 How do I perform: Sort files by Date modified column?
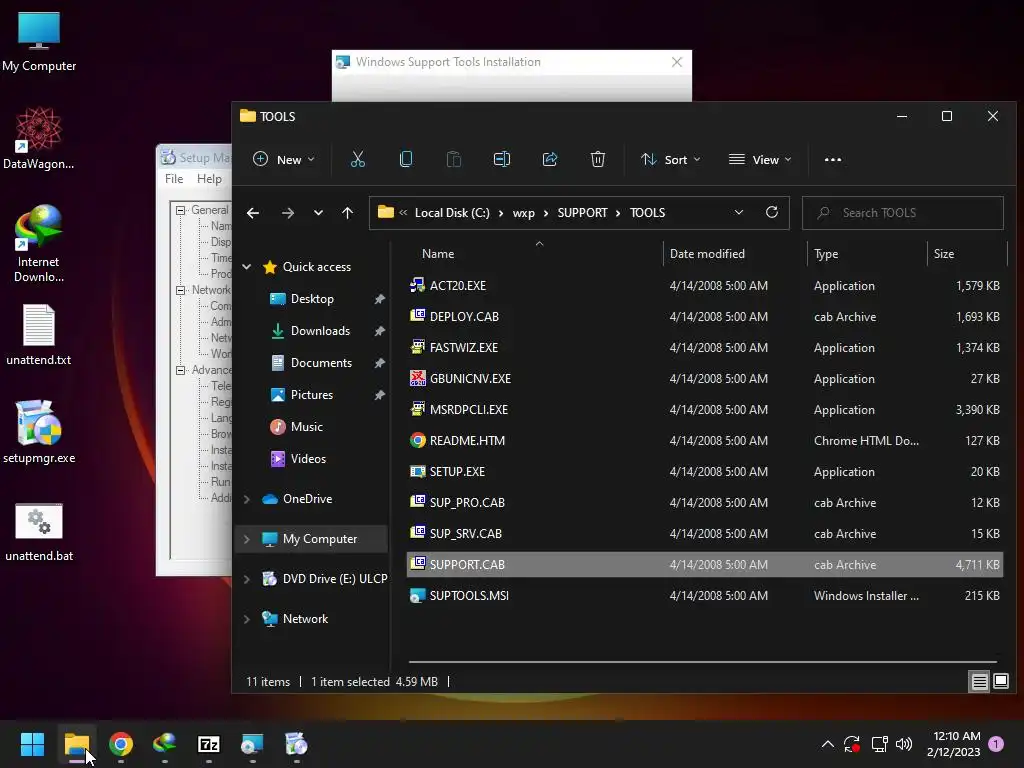coord(735,254)
